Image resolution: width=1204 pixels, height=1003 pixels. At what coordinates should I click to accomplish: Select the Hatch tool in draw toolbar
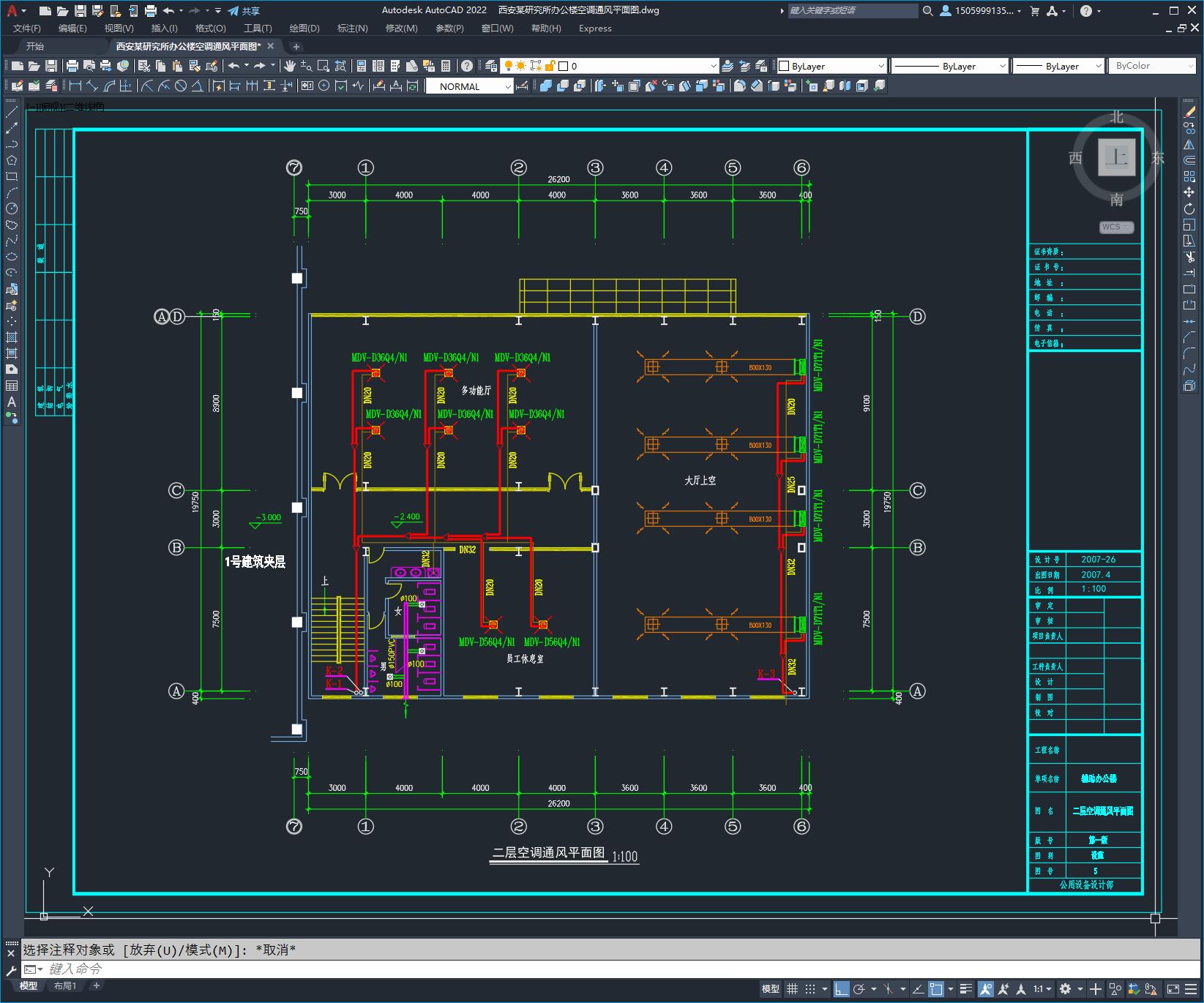[12, 337]
